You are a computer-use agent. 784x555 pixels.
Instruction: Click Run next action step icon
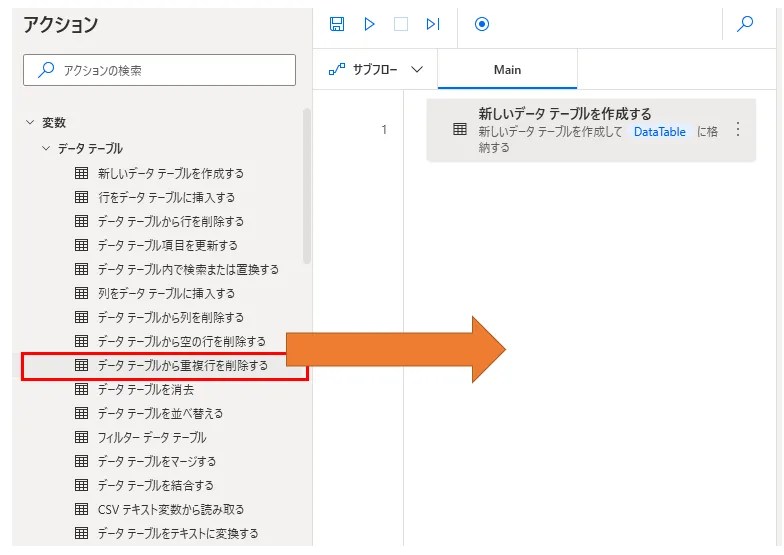432,24
